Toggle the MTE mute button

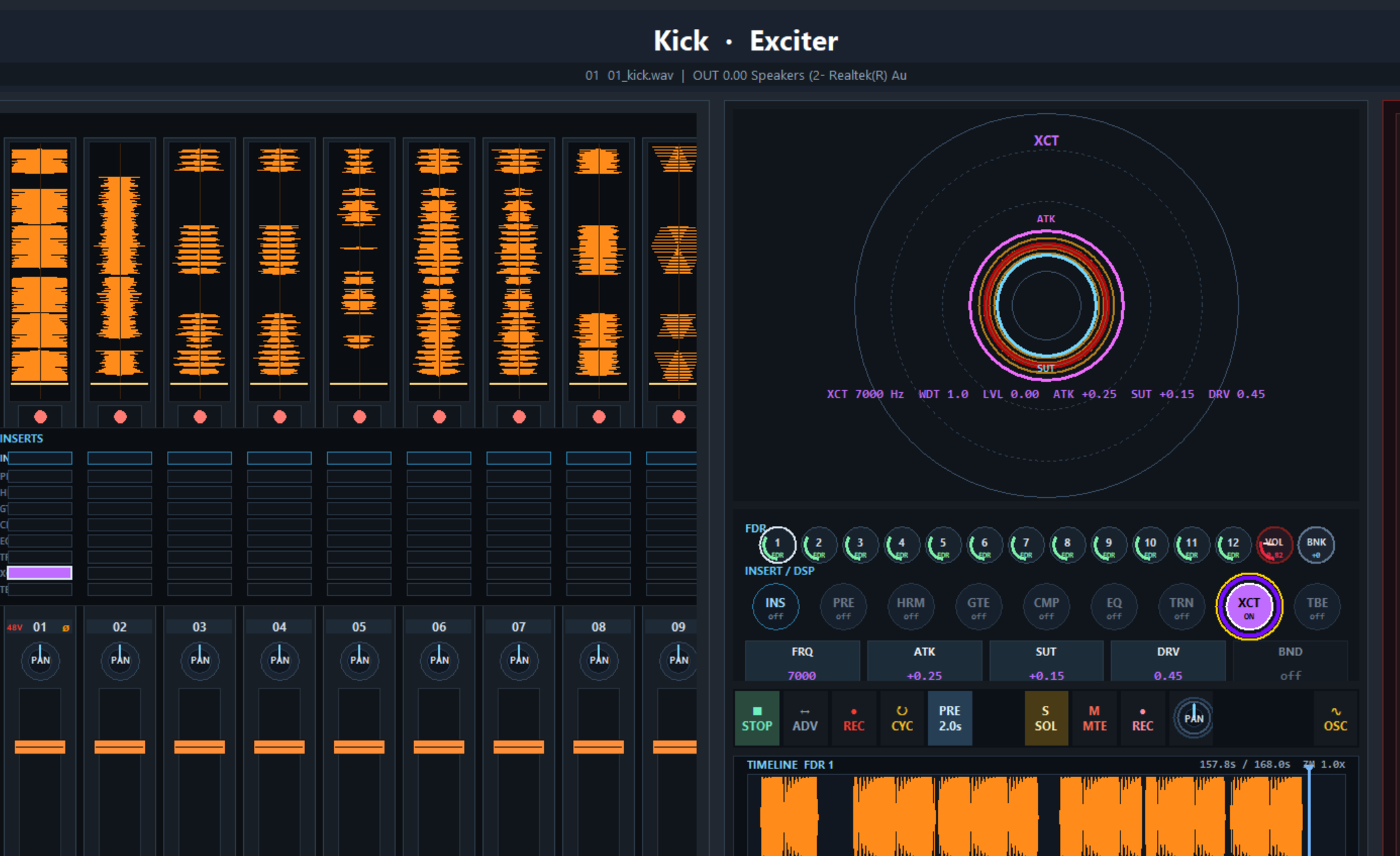tap(1094, 719)
